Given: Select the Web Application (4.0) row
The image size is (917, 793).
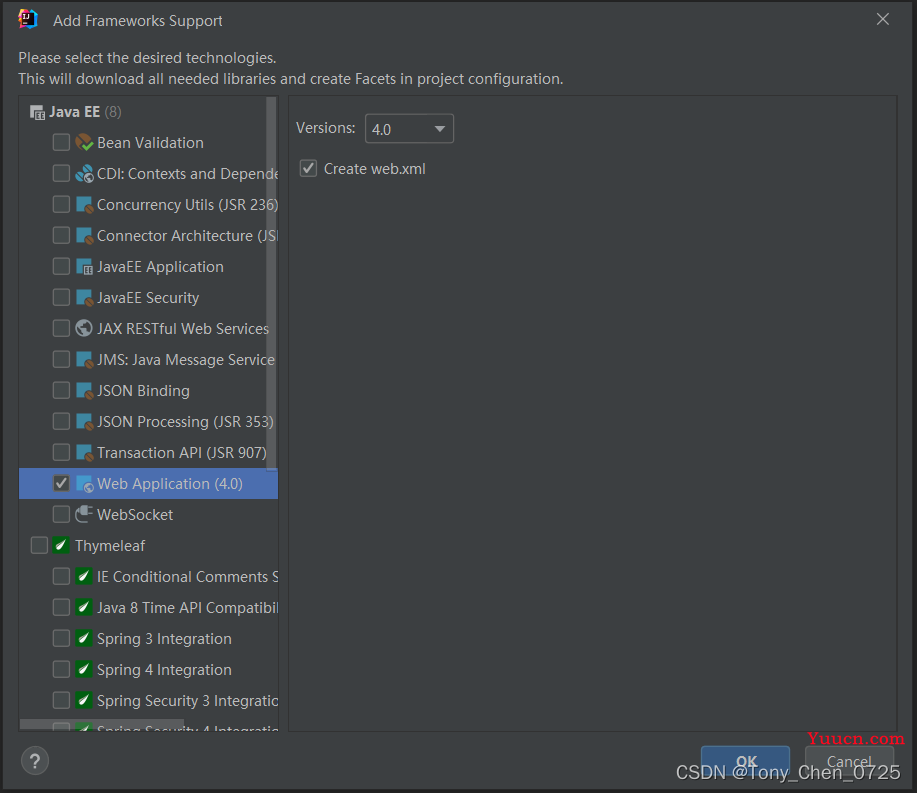Looking at the screenshot, I should pyautogui.click(x=149, y=483).
